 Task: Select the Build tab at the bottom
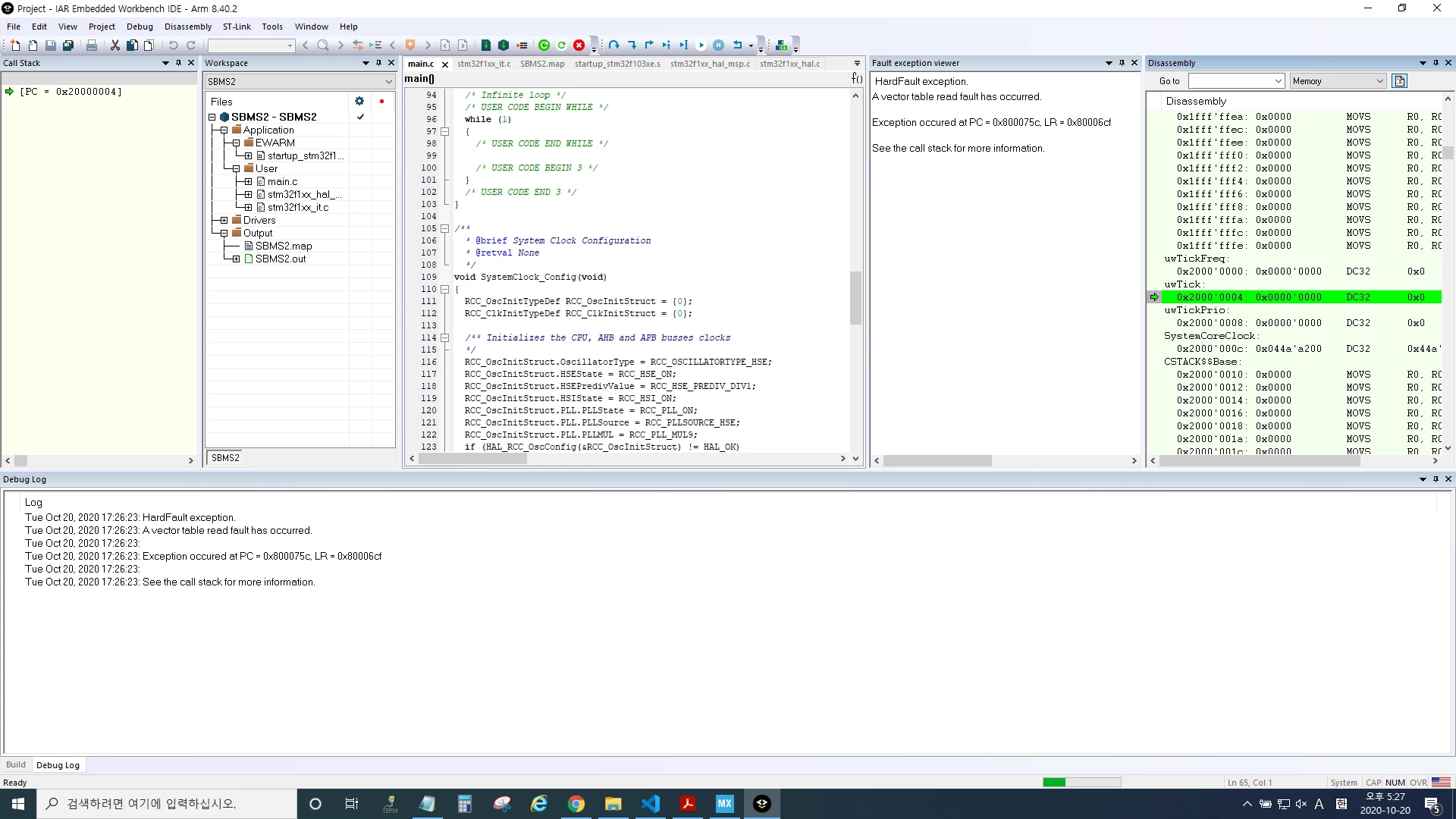click(x=16, y=765)
